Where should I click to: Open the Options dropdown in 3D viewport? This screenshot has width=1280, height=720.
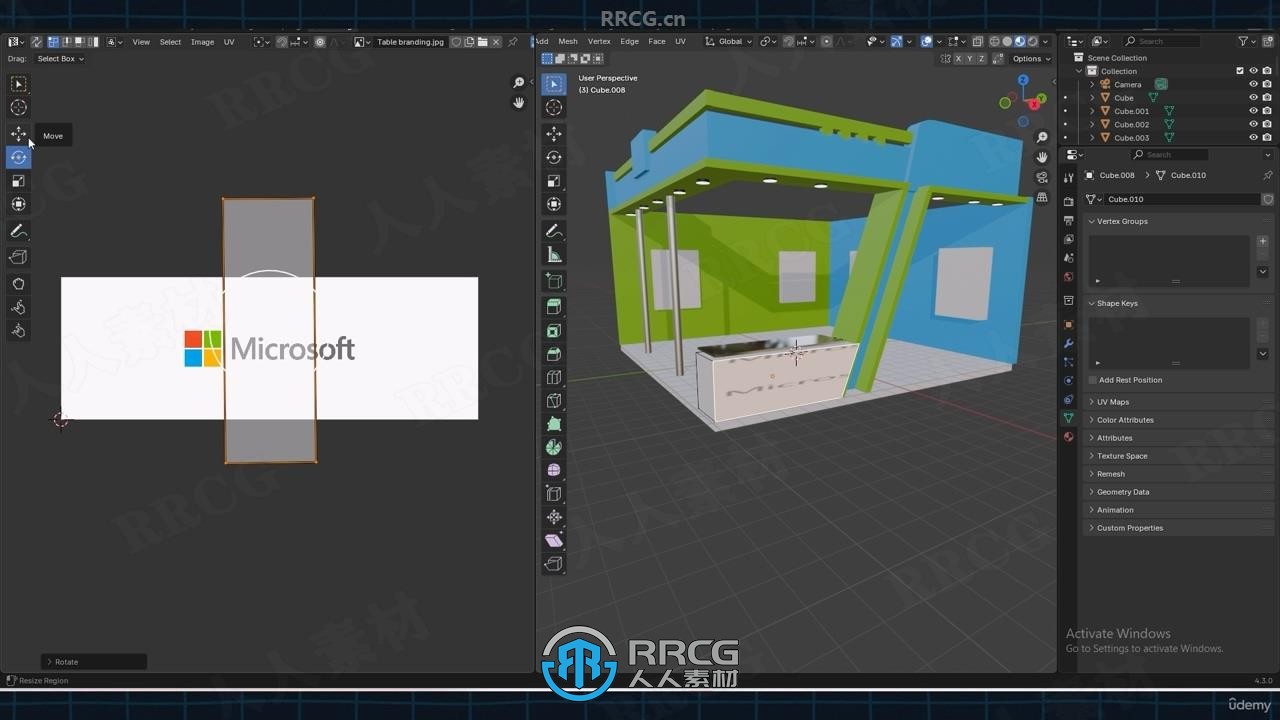click(1031, 59)
